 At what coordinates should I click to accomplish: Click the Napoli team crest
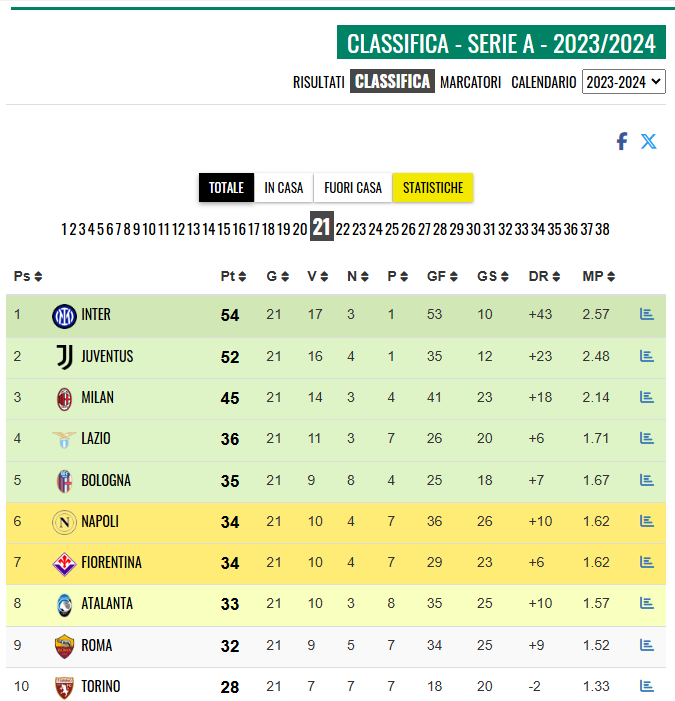[x=64, y=522]
